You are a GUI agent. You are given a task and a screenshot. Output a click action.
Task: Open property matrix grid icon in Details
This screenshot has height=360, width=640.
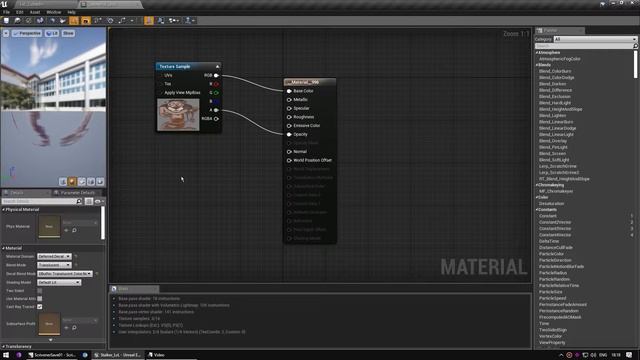point(89,201)
